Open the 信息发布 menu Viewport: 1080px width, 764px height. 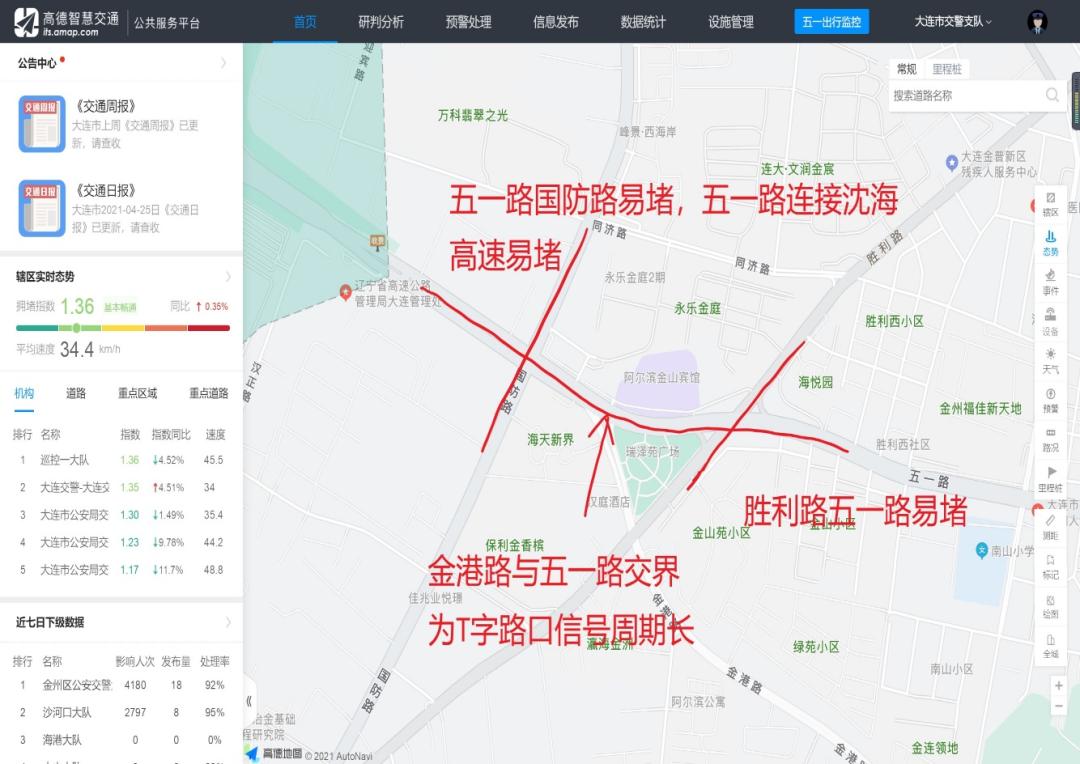click(556, 22)
